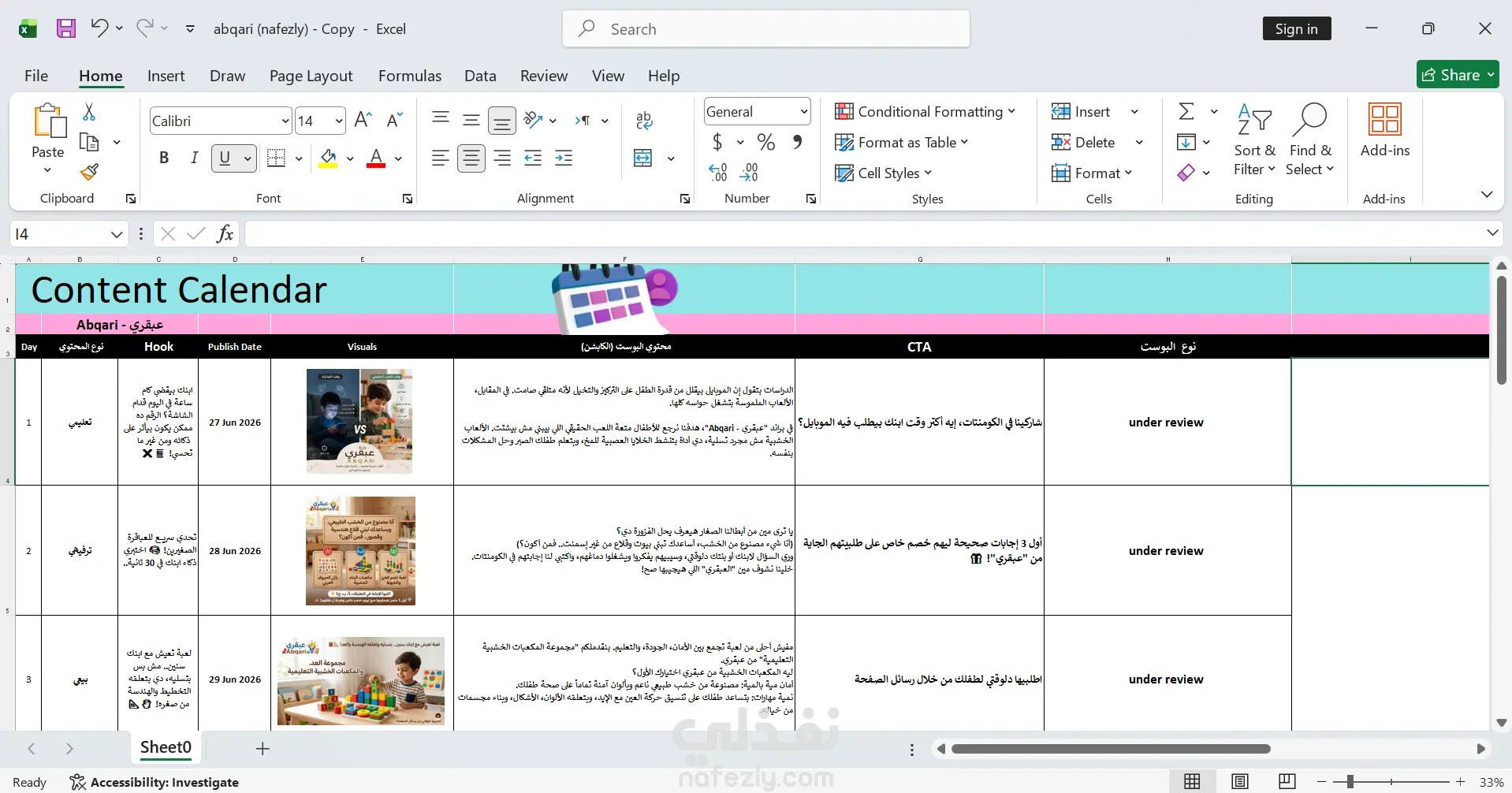Click the Sign in button
Image resolution: width=1512 pixels, height=793 pixels.
coord(1296,28)
